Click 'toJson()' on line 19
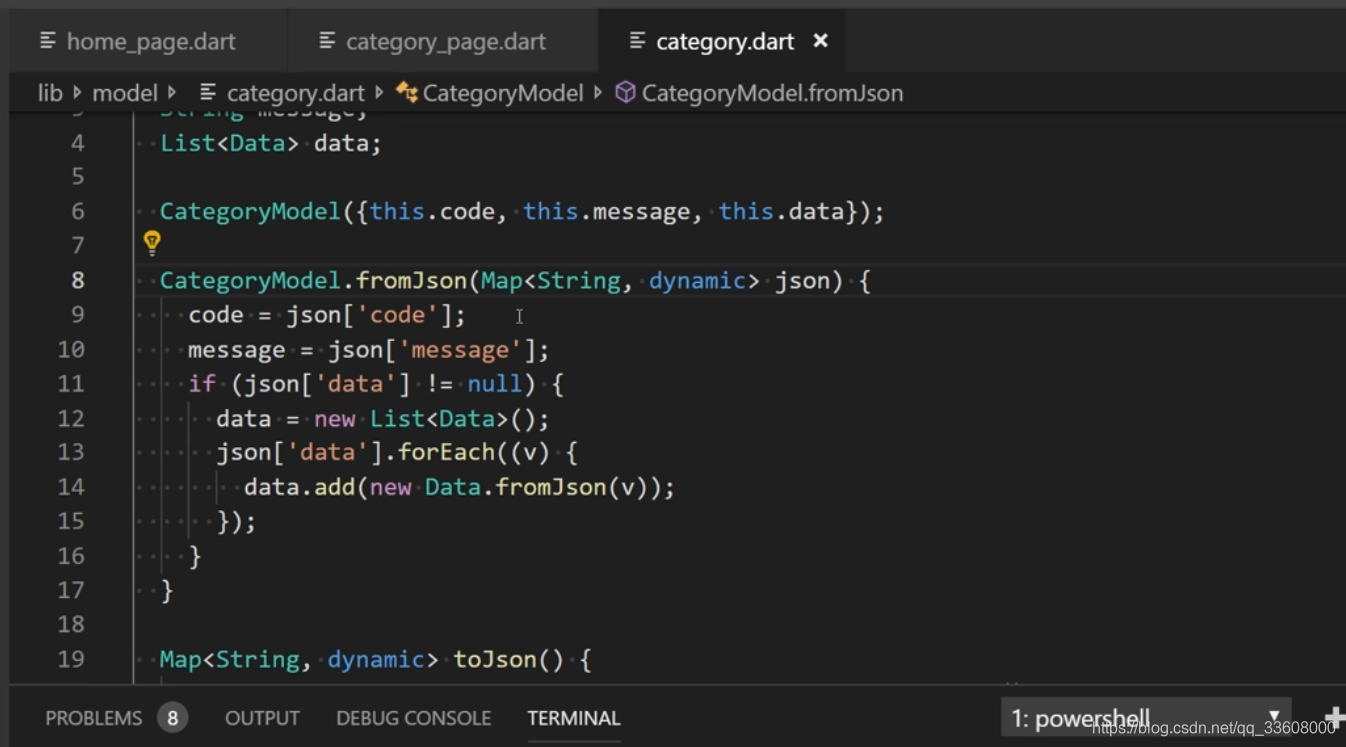The height and width of the screenshot is (747, 1346). point(510,660)
